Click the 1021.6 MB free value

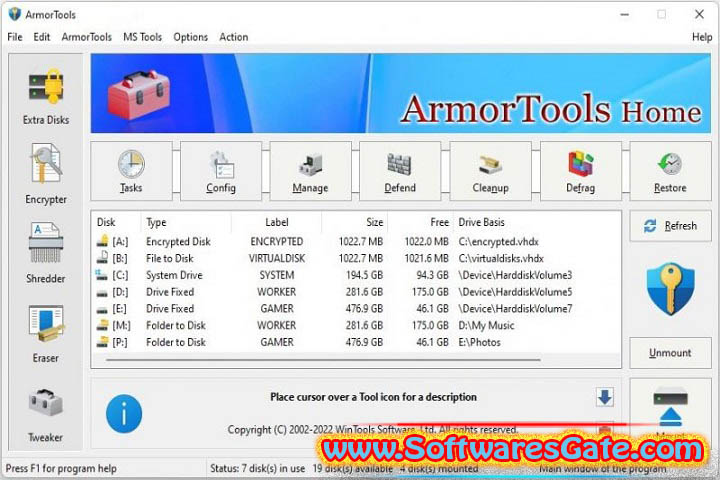tap(426, 259)
